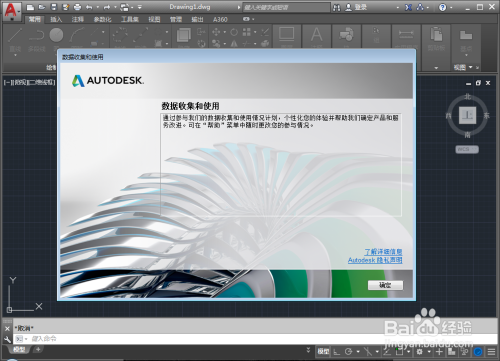This screenshot has width=500, height=361.
Task: Expand the Help dropdown arrow
Action: coord(451,7)
